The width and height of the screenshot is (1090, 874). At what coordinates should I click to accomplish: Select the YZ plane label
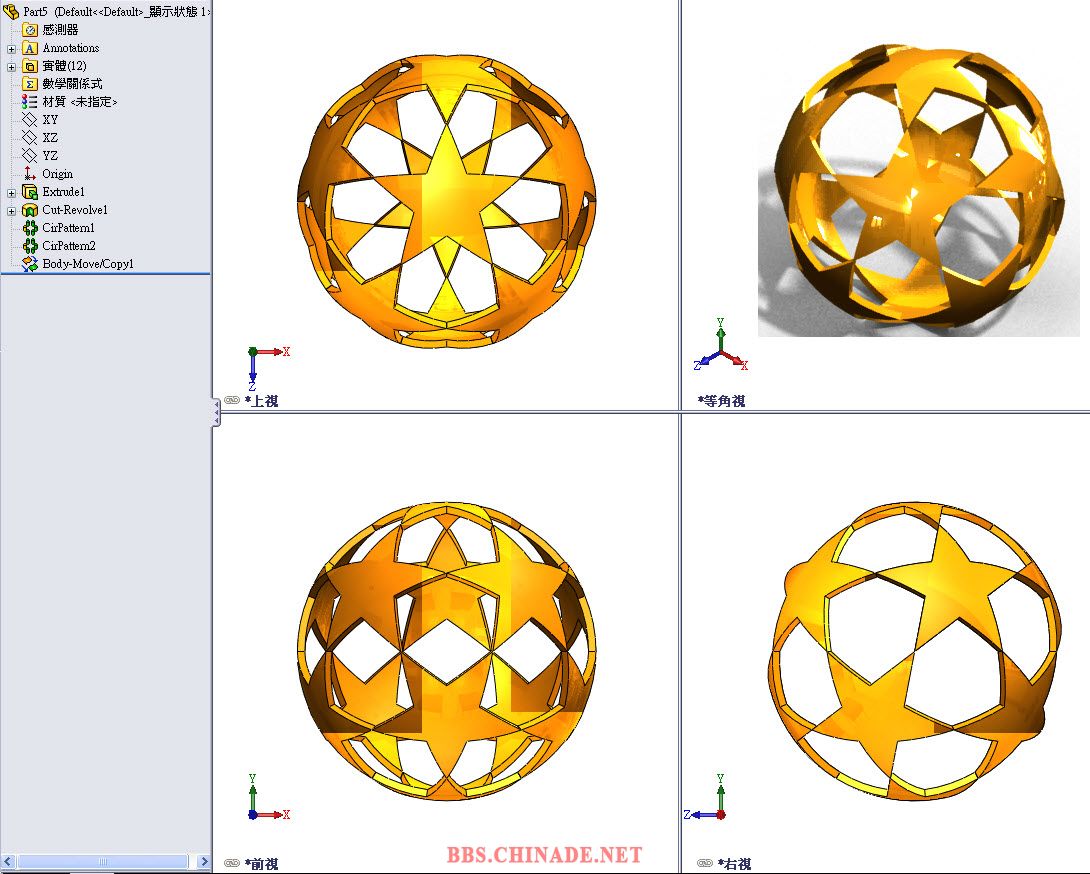(50, 156)
